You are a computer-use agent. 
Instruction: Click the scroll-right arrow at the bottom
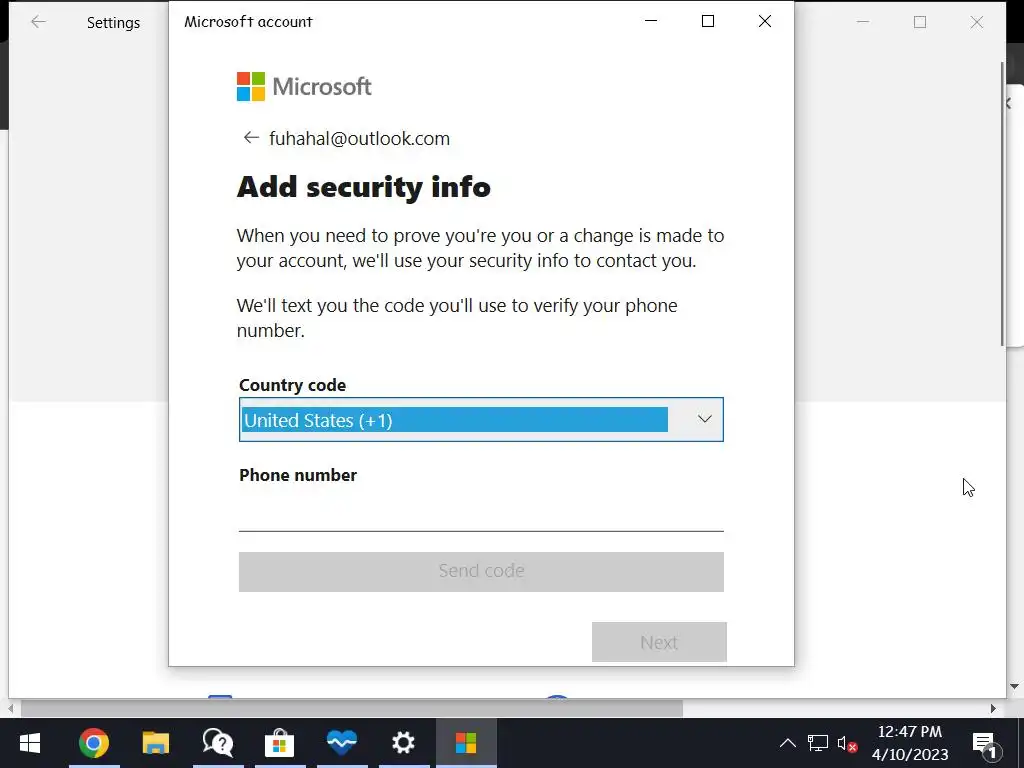pos(993,709)
